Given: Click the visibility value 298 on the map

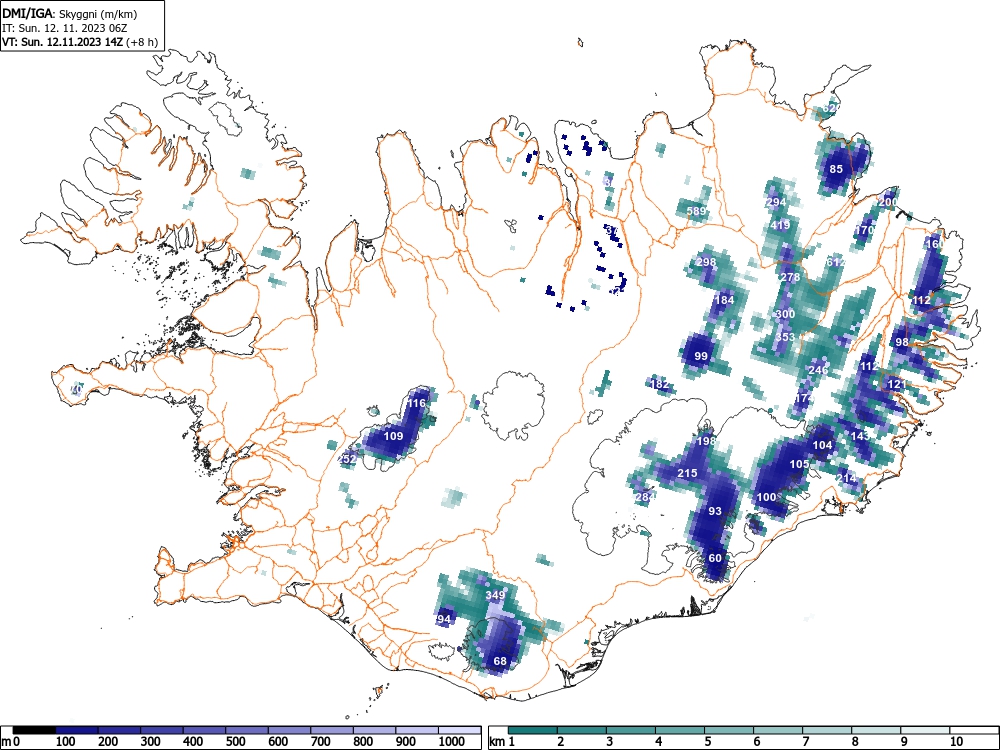Looking at the screenshot, I should 706,261.
